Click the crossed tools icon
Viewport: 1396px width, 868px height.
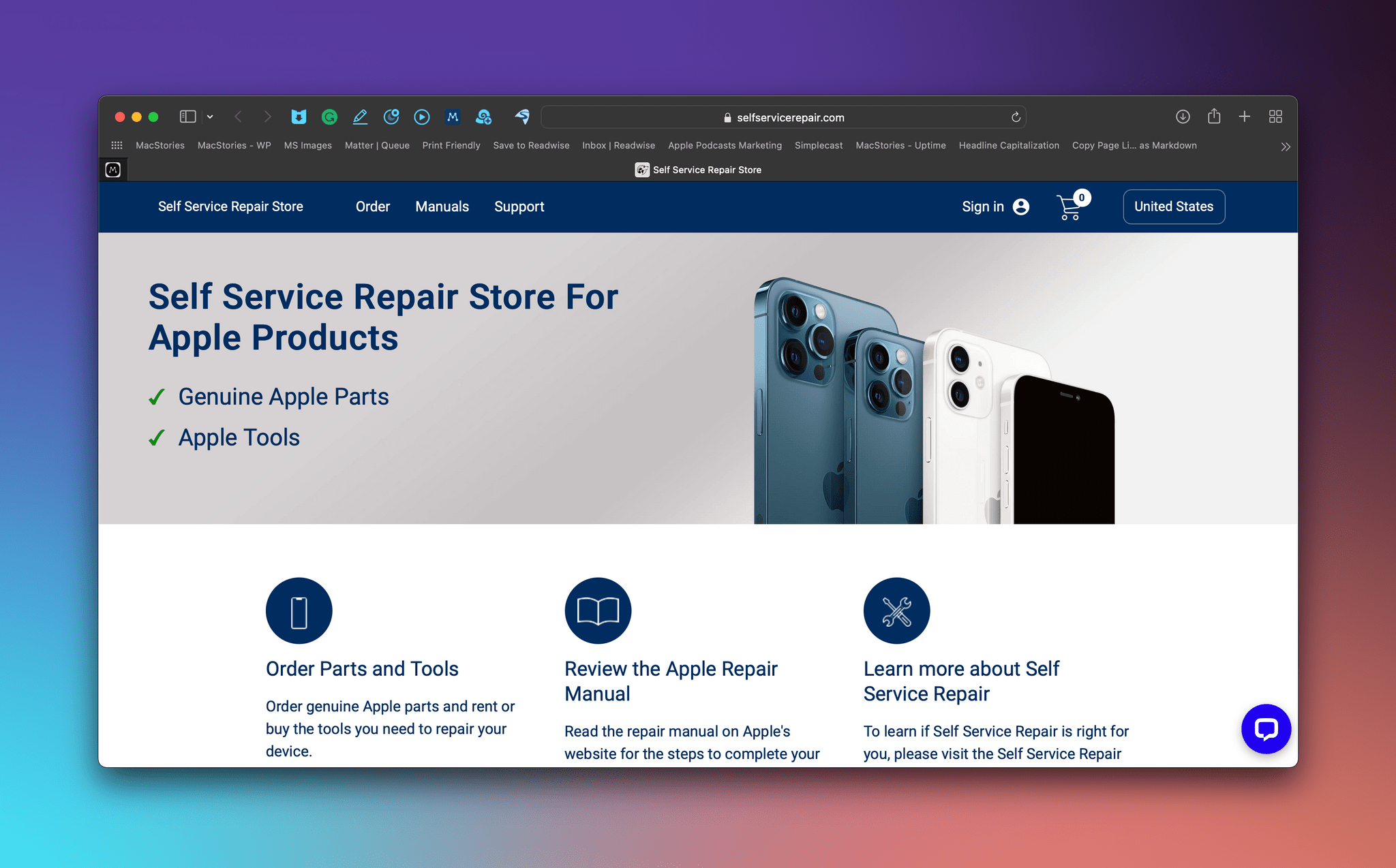(x=897, y=610)
